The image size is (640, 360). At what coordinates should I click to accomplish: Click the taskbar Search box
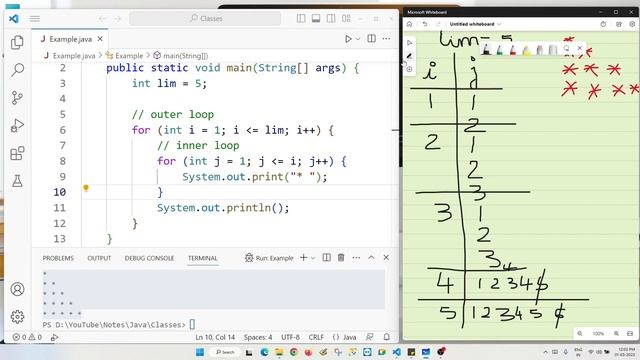pyautogui.click(x=225, y=352)
